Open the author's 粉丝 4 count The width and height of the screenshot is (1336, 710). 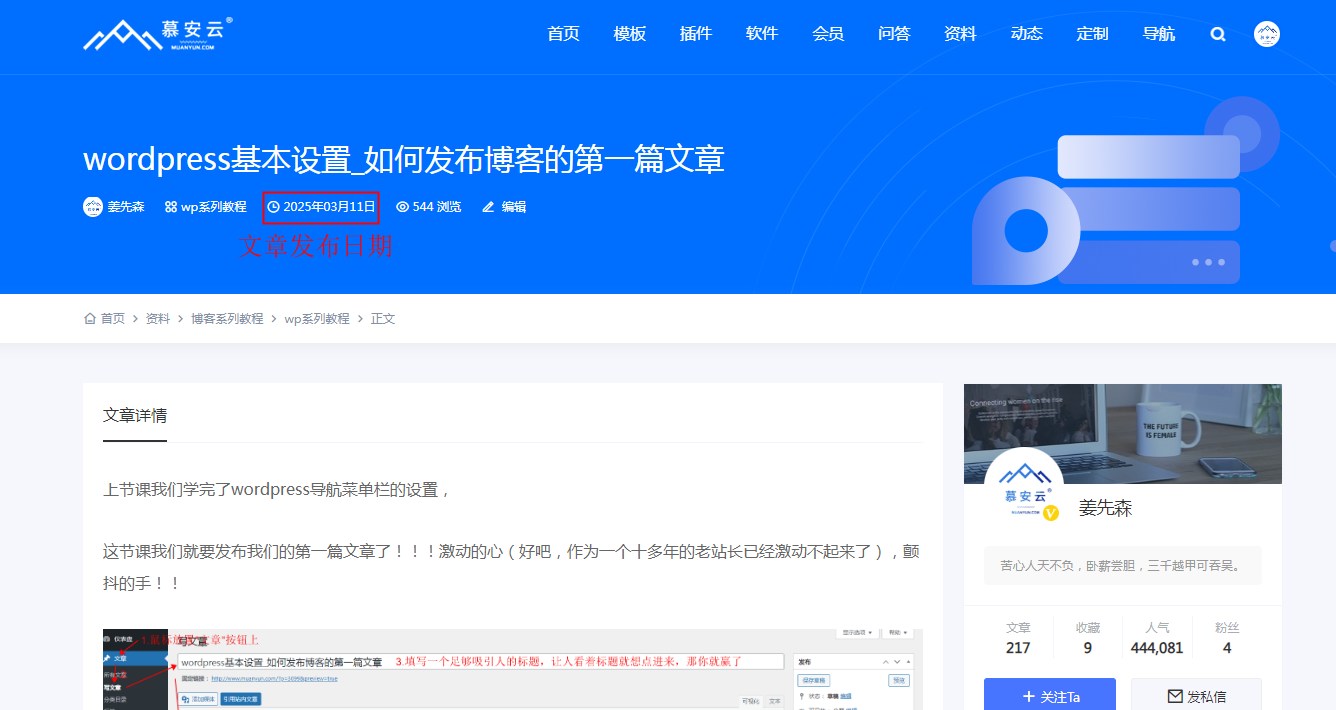pos(1227,638)
